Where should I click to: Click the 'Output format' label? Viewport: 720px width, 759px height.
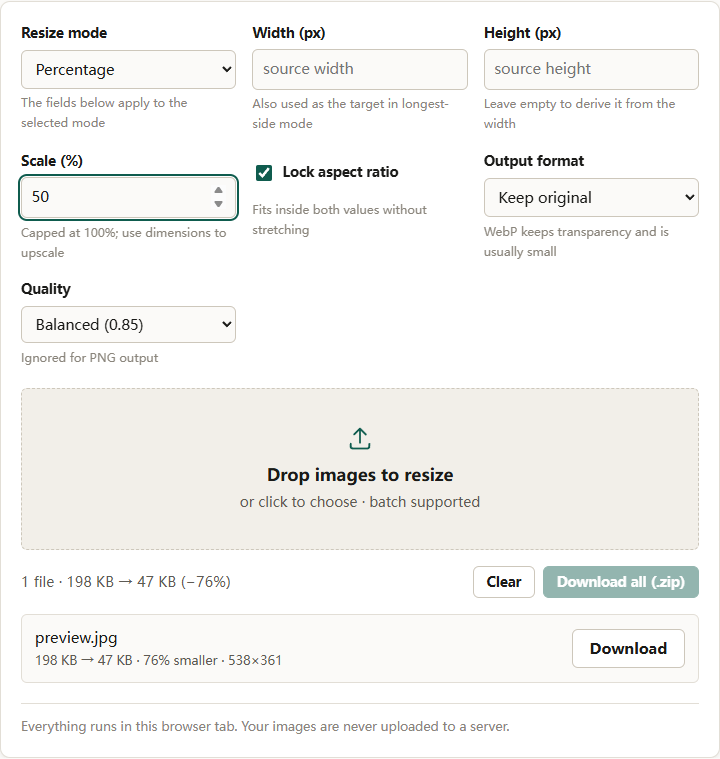[x=534, y=161]
